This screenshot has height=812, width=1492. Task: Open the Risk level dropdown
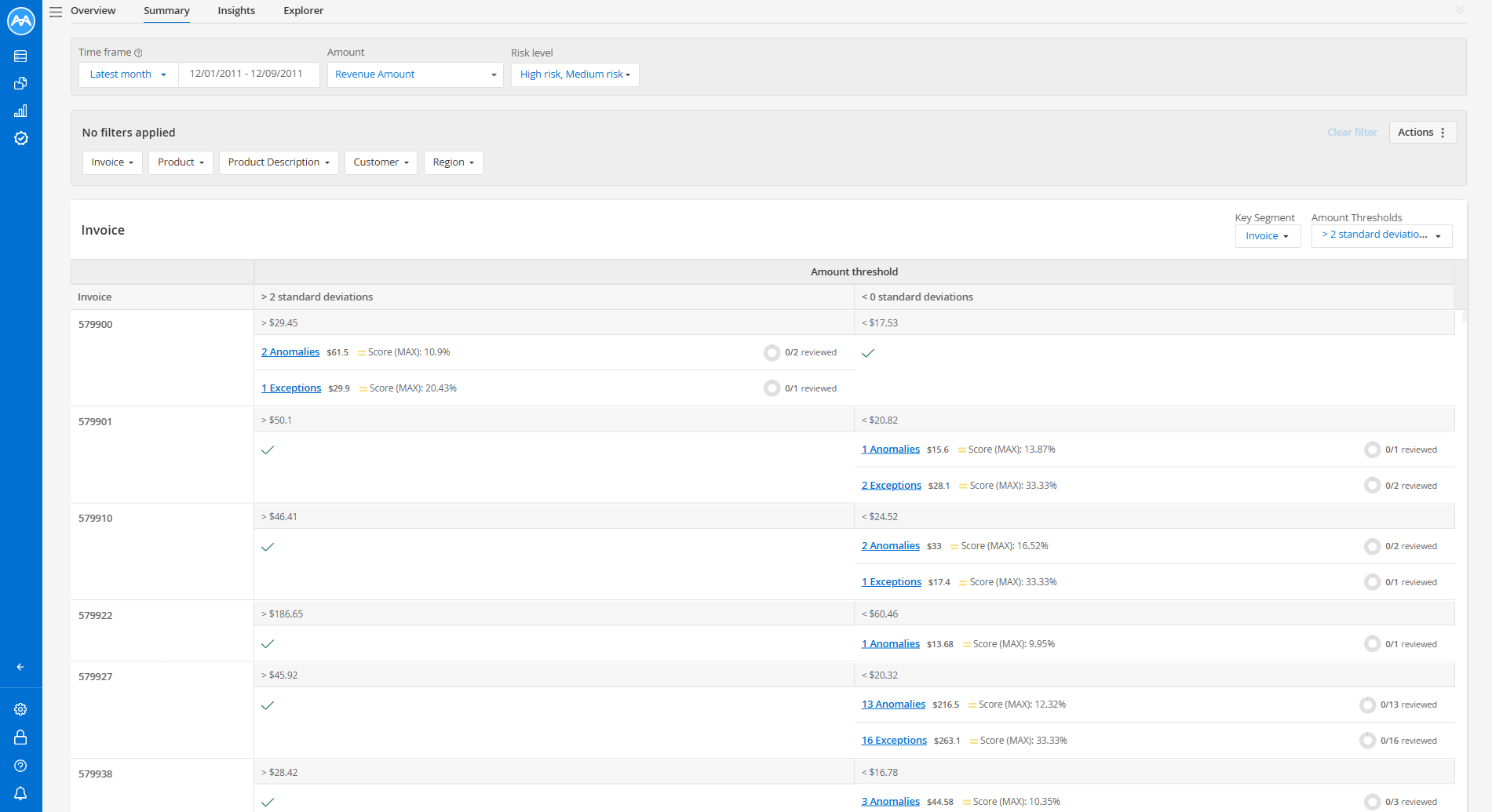point(575,75)
